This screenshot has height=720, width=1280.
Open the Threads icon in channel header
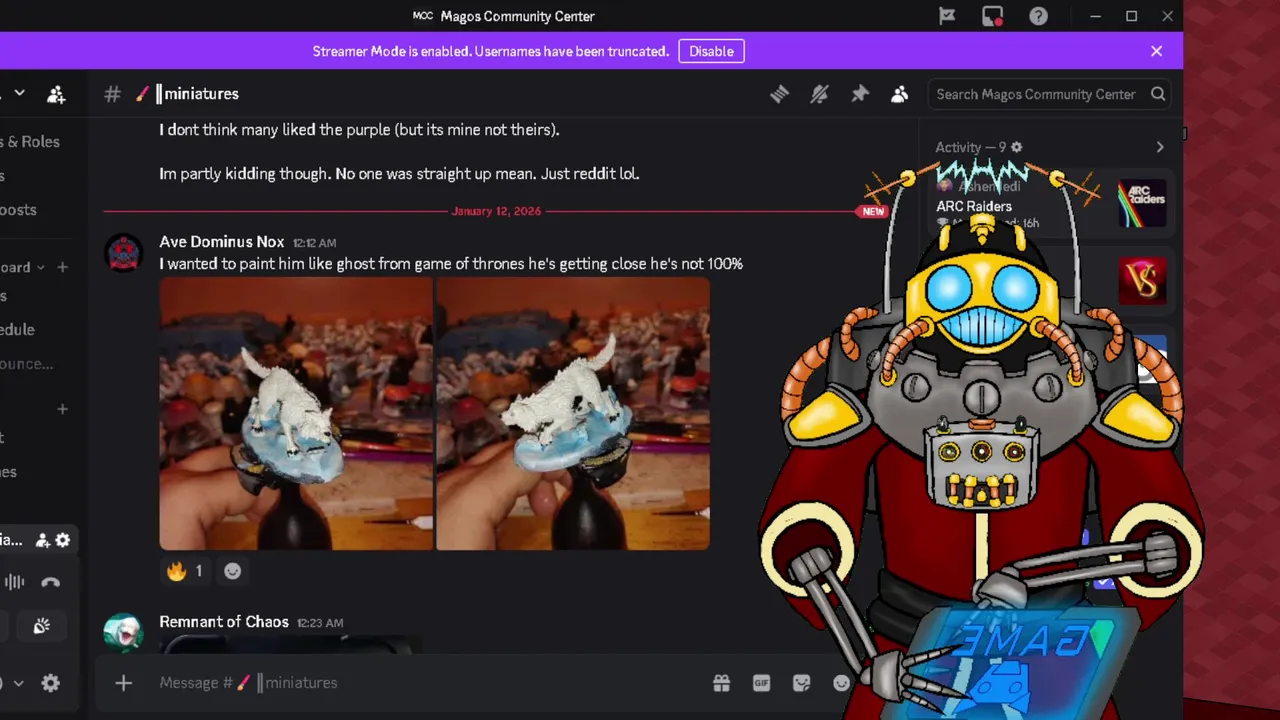pyautogui.click(x=779, y=94)
